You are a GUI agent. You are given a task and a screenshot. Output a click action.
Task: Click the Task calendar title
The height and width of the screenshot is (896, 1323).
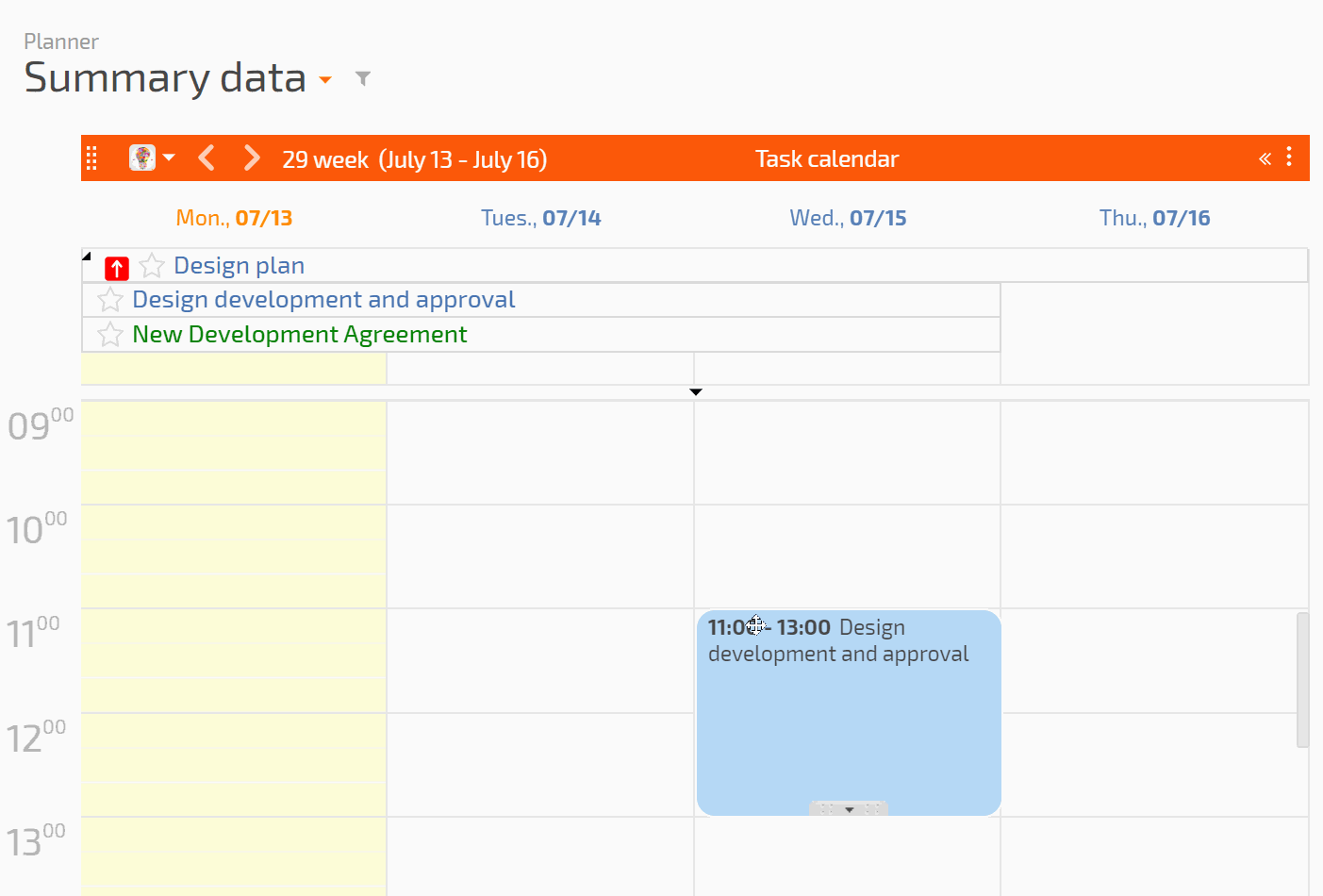pos(827,158)
